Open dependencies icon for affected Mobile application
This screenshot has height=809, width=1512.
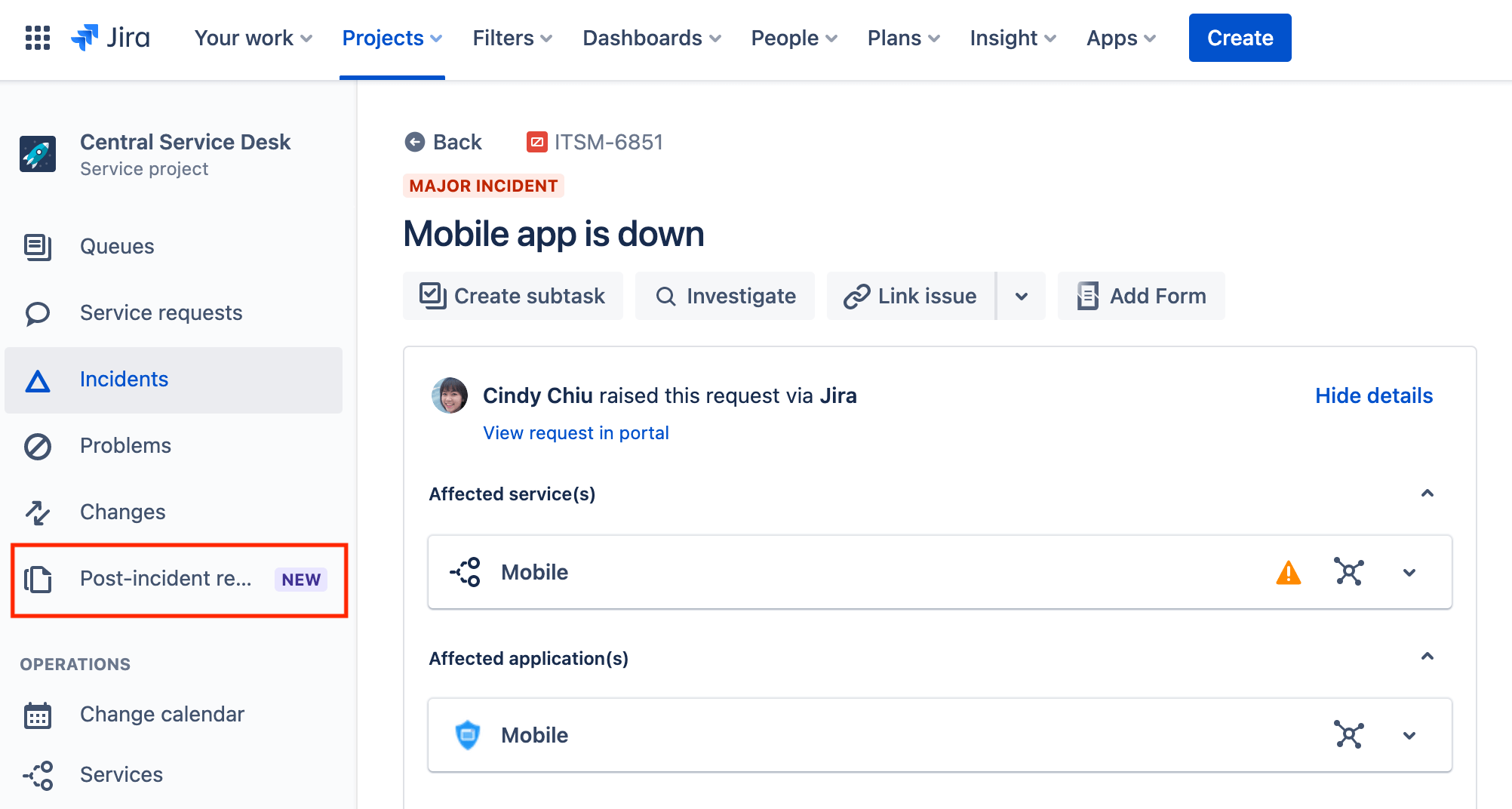coord(1348,735)
